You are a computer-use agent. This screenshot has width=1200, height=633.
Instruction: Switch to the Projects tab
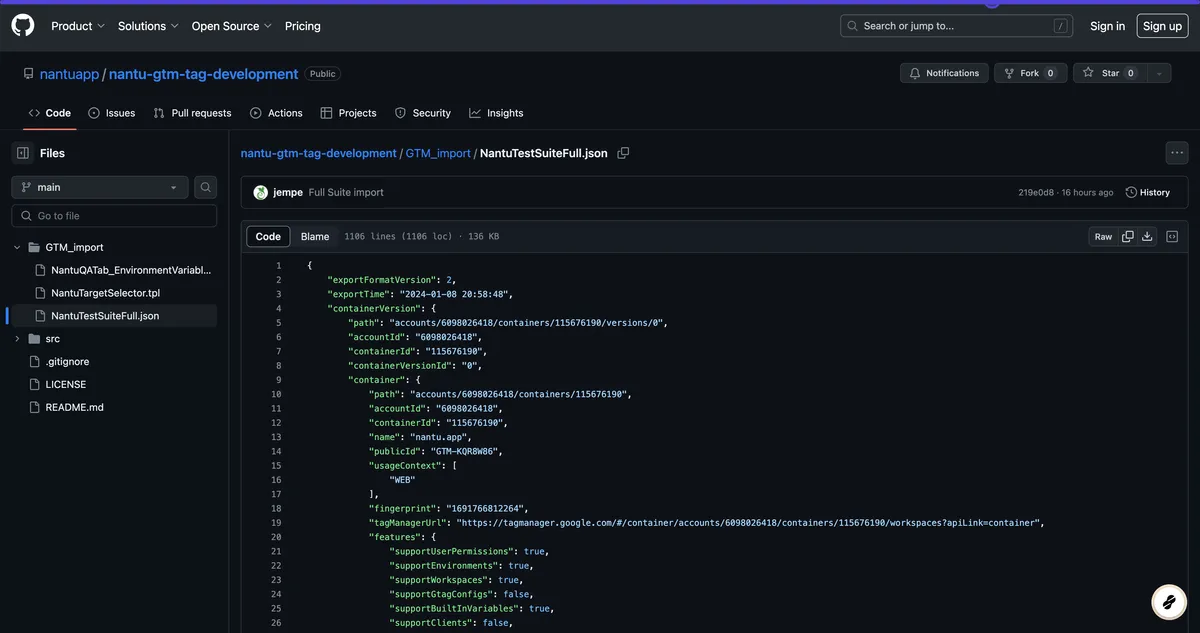coord(348,113)
